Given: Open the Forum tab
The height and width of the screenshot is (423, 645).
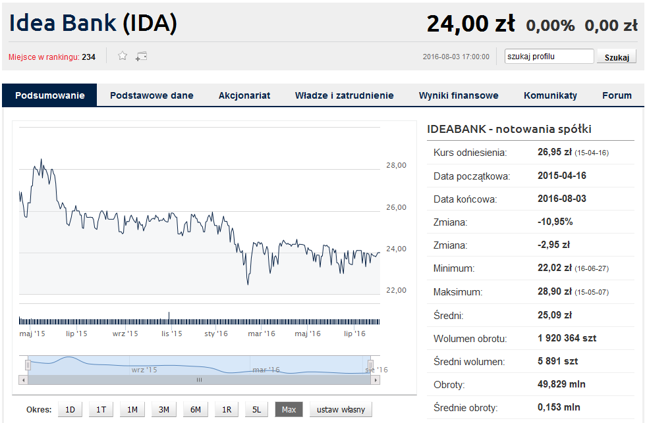Looking at the screenshot, I should [x=617, y=95].
